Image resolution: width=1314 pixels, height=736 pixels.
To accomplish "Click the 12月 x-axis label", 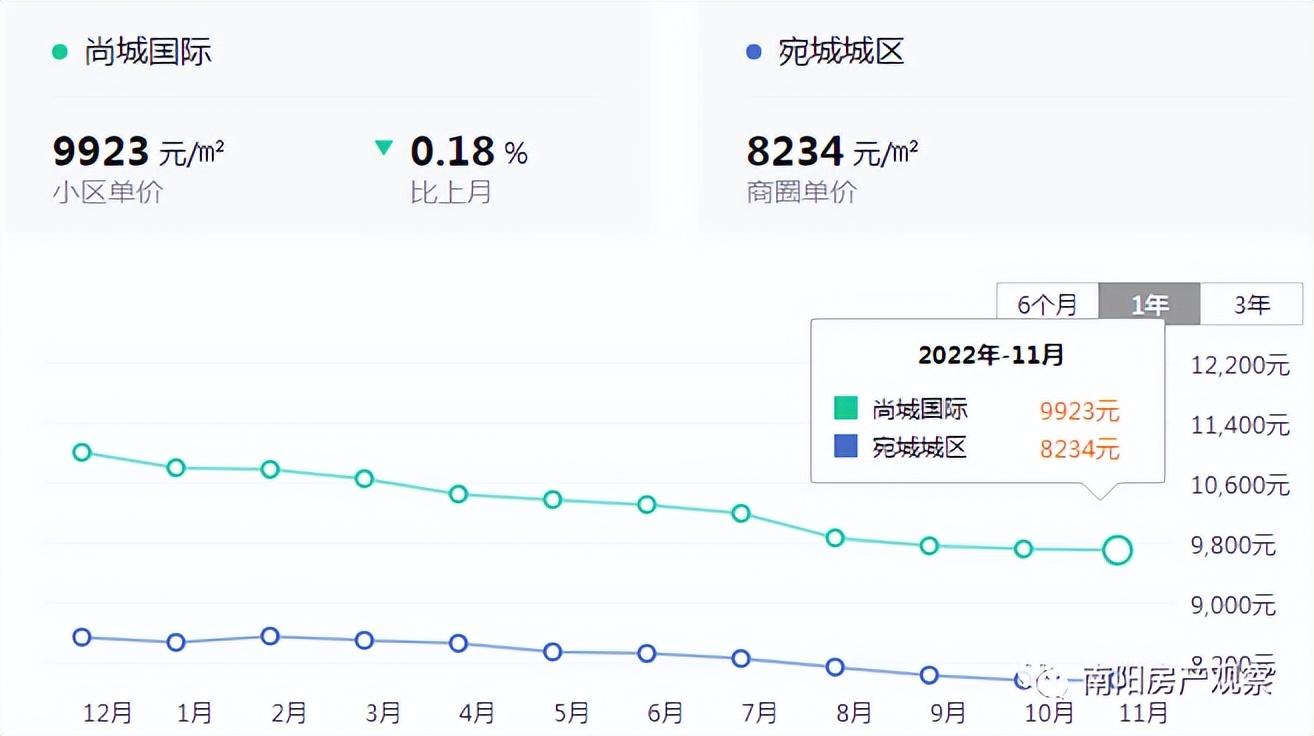I will pyautogui.click(x=108, y=712).
